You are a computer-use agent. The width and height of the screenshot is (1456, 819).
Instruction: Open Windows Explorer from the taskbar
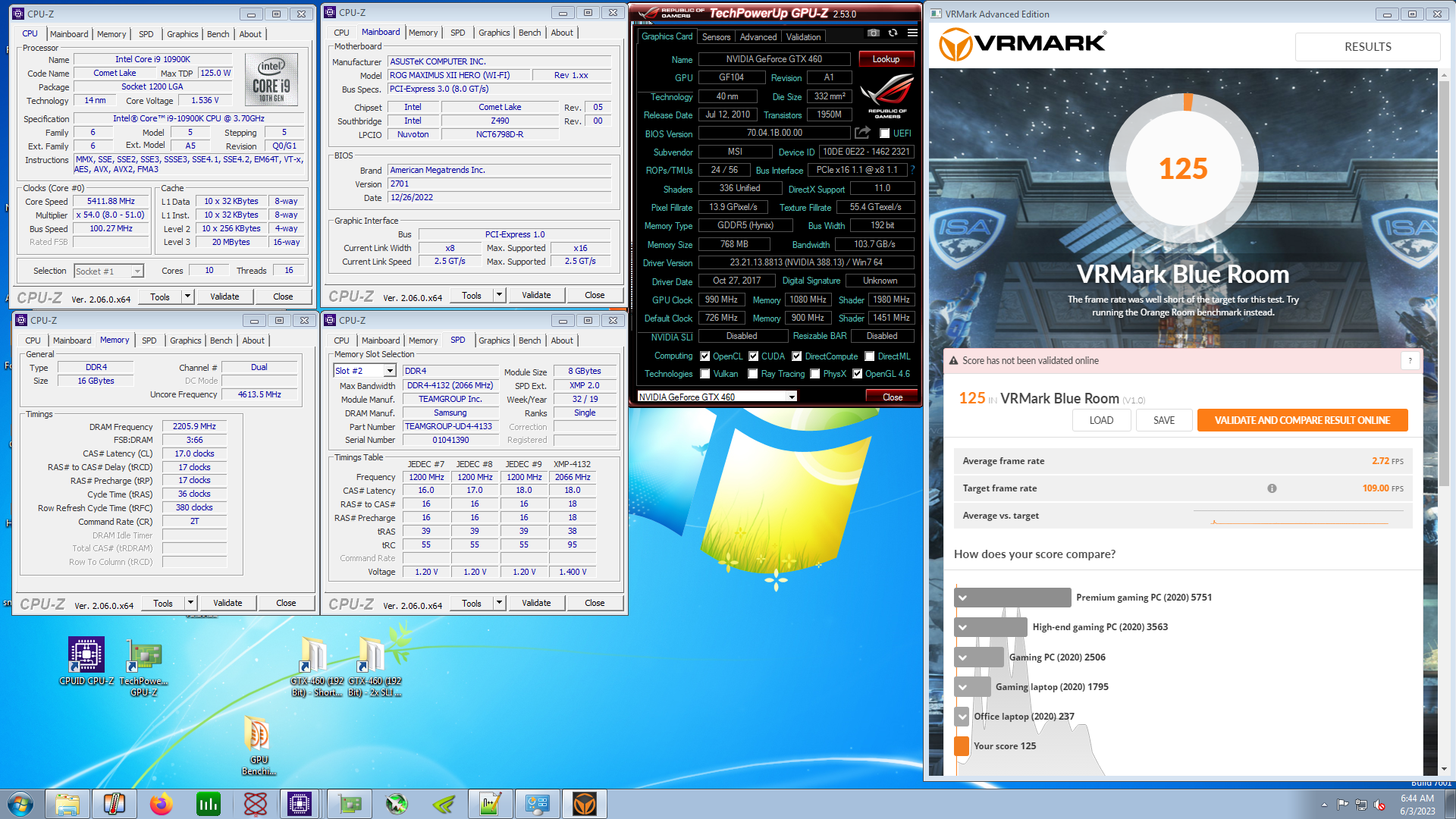[67, 804]
